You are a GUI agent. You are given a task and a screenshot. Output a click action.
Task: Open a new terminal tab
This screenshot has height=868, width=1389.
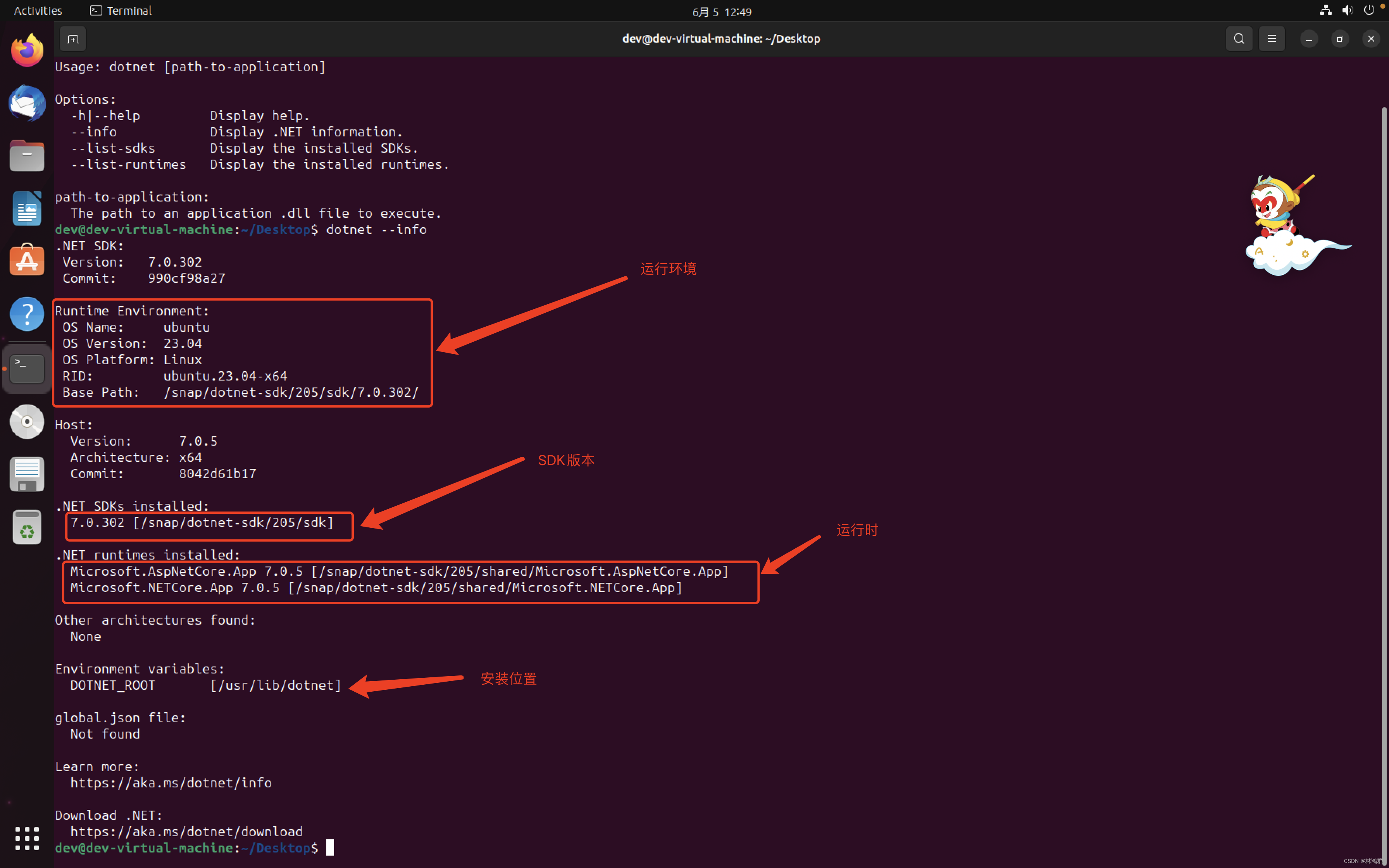tap(72, 38)
